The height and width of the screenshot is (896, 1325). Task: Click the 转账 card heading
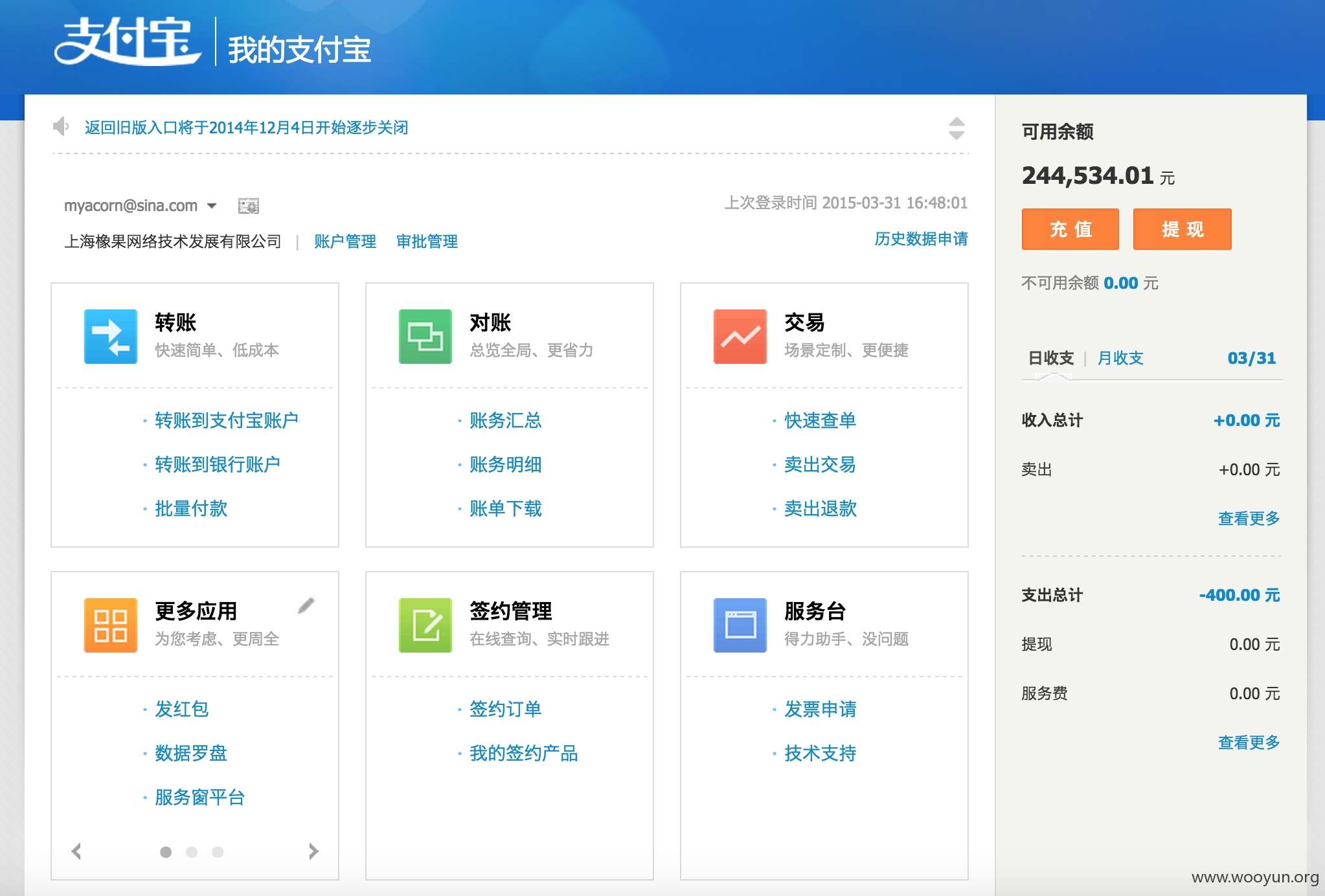tap(176, 322)
